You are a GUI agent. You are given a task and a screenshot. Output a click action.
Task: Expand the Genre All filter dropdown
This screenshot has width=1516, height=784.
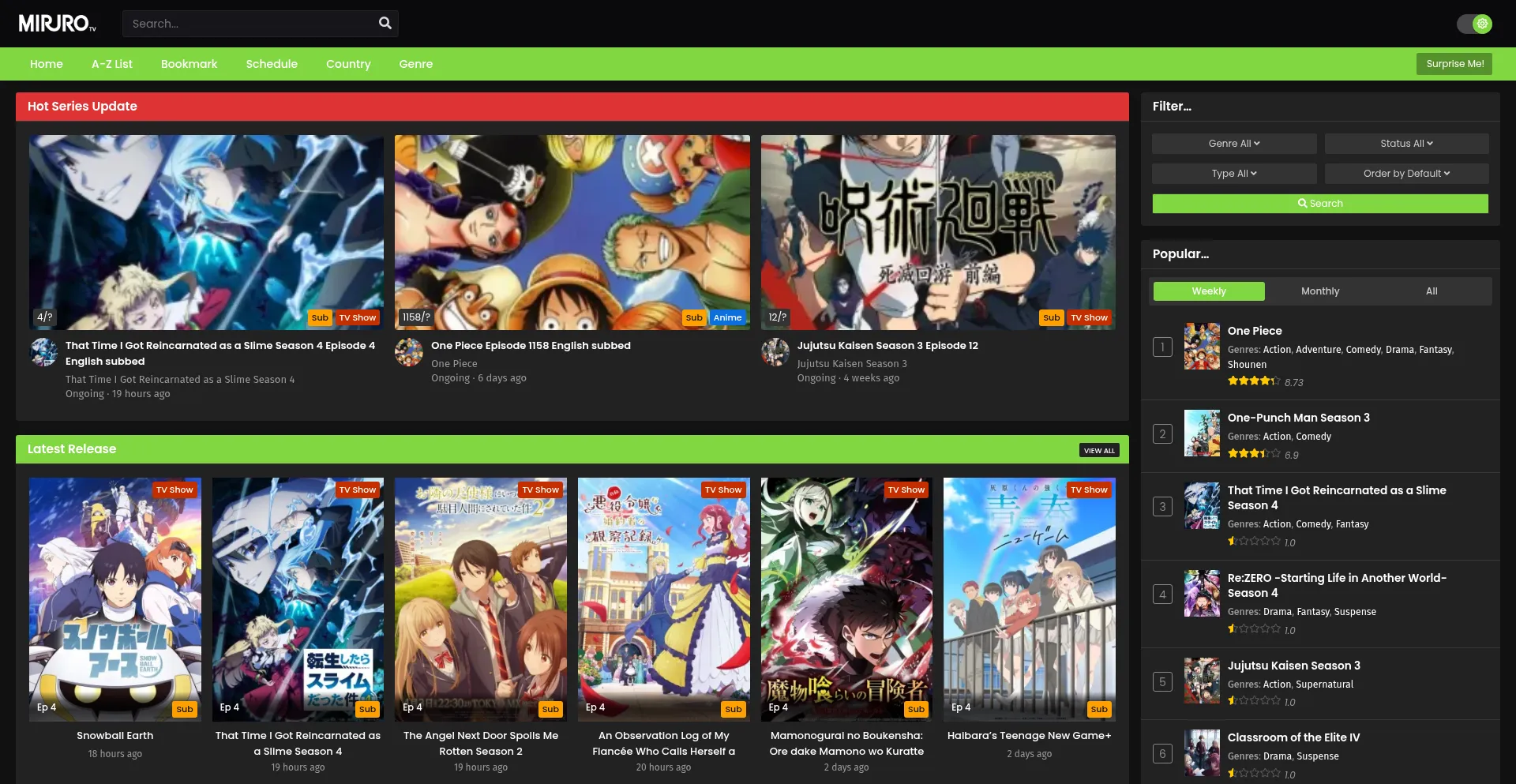(x=1234, y=144)
